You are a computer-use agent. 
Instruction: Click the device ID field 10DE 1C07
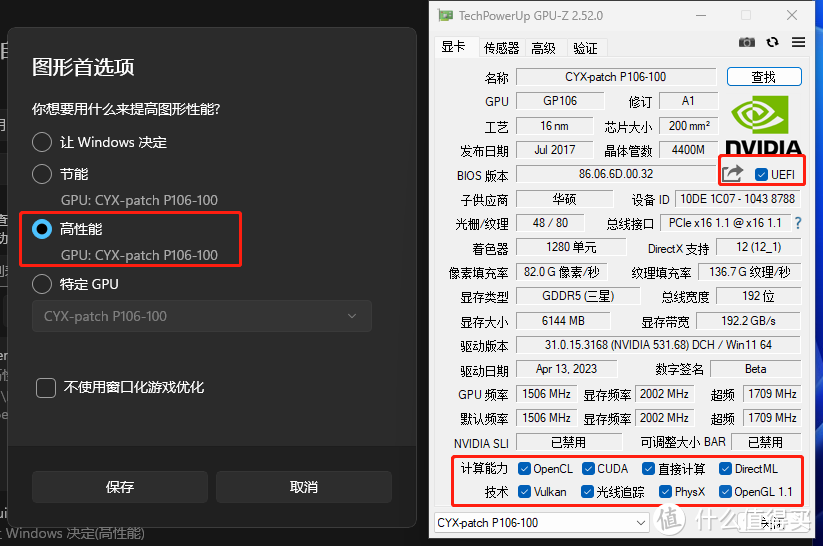[738, 199]
